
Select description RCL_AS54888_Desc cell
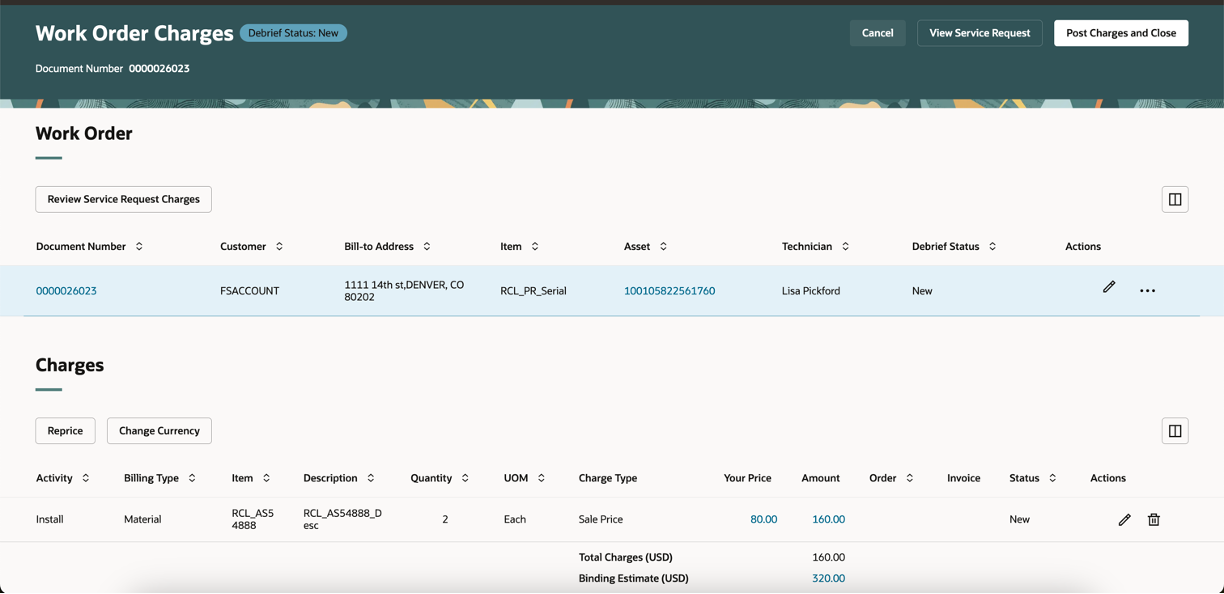point(342,519)
